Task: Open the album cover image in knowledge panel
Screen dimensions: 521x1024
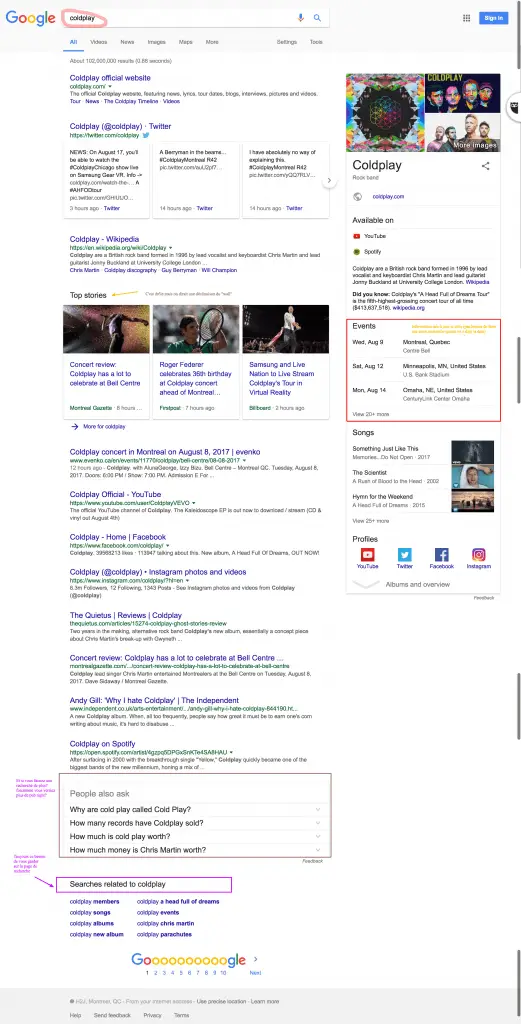Action: [385, 112]
